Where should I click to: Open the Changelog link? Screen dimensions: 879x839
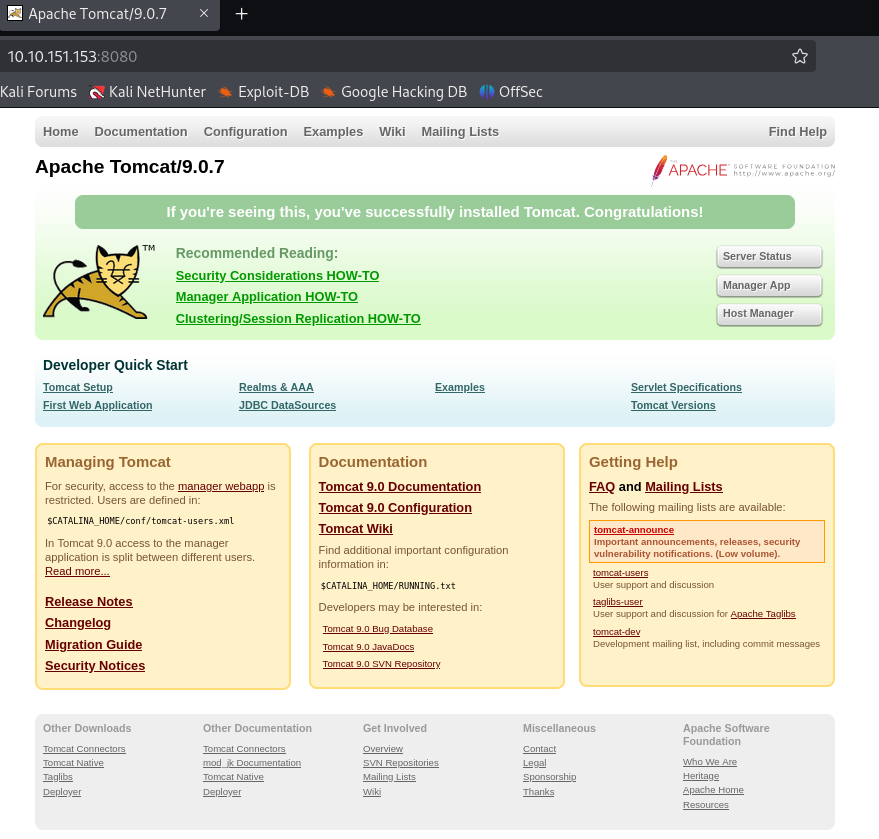click(78, 623)
